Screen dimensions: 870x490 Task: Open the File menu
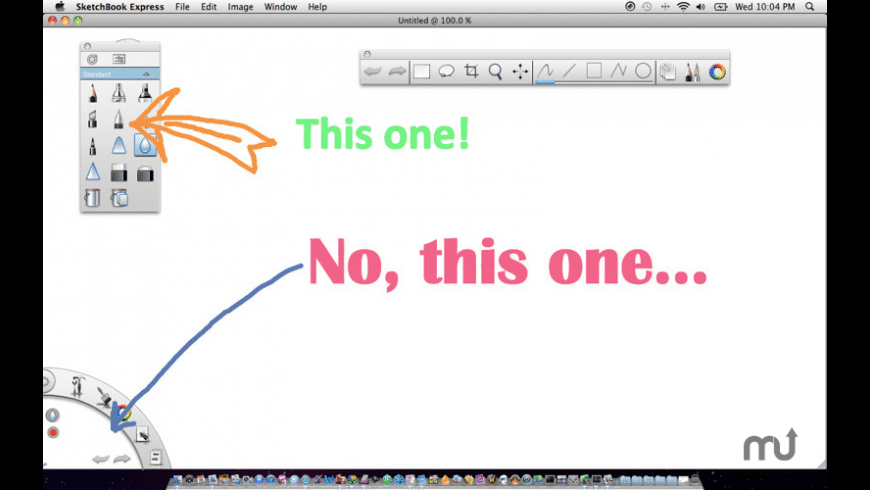pos(182,7)
